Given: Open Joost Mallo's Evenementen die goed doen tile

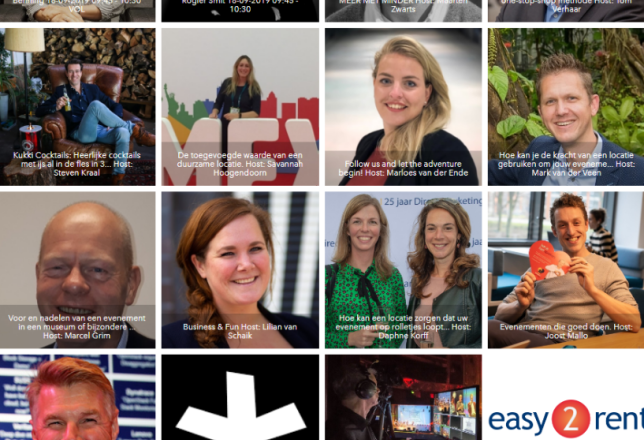Looking at the screenshot, I should point(566,270).
